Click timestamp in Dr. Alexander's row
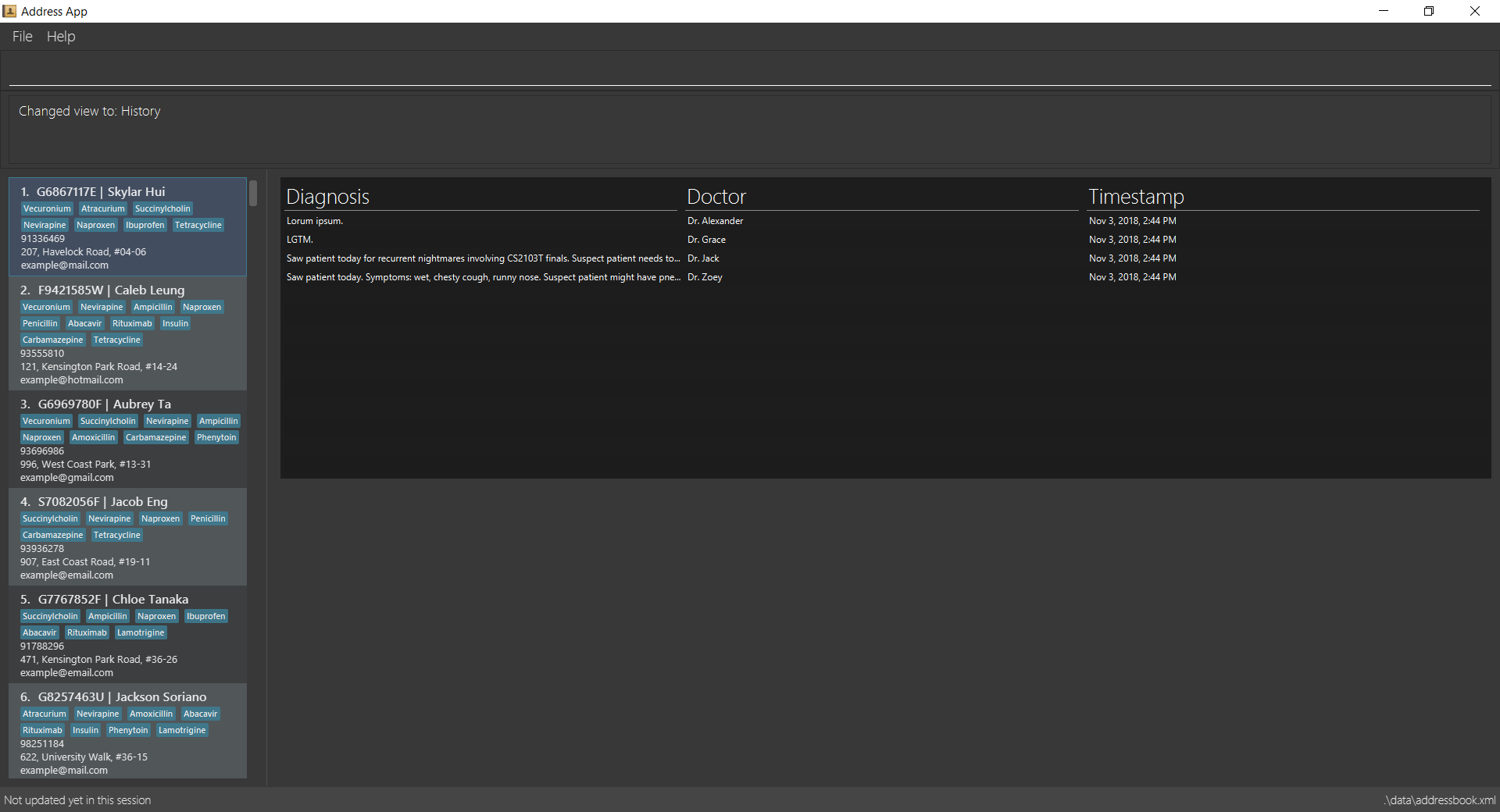This screenshot has height=812, width=1500. tap(1132, 221)
